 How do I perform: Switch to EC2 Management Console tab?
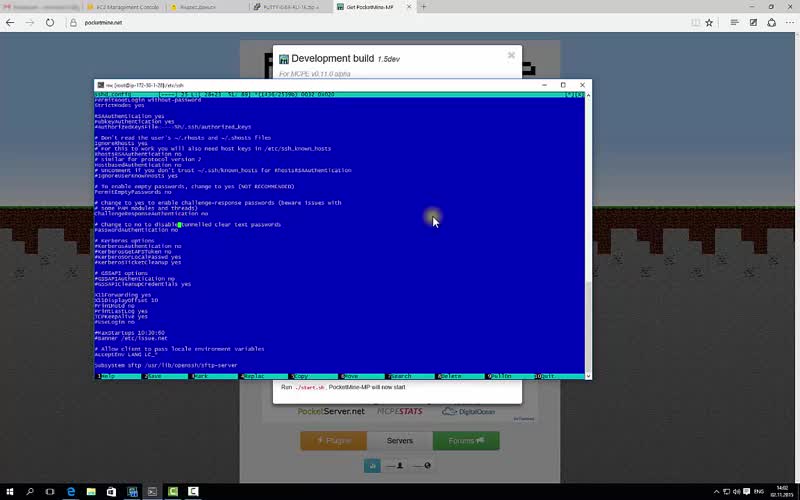(x=124, y=7)
